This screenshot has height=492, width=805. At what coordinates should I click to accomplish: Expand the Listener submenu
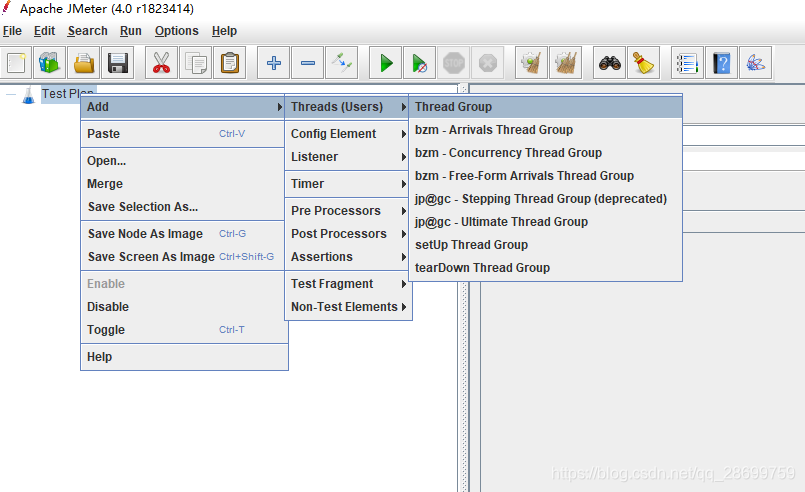[347, 157]
